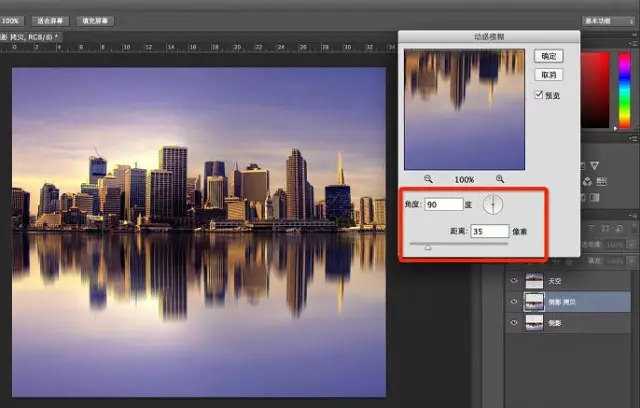Click the distance slider handle
Screen dimensions: 640x408
click(428, 246)
